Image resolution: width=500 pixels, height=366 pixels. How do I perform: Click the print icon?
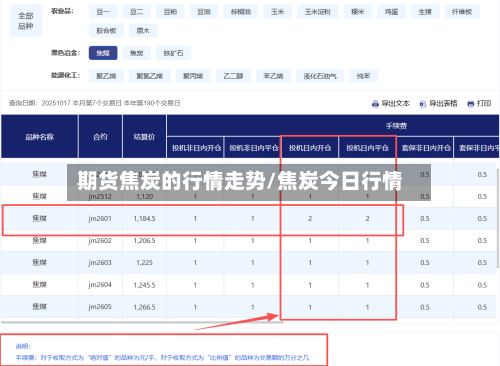(470, 104)
